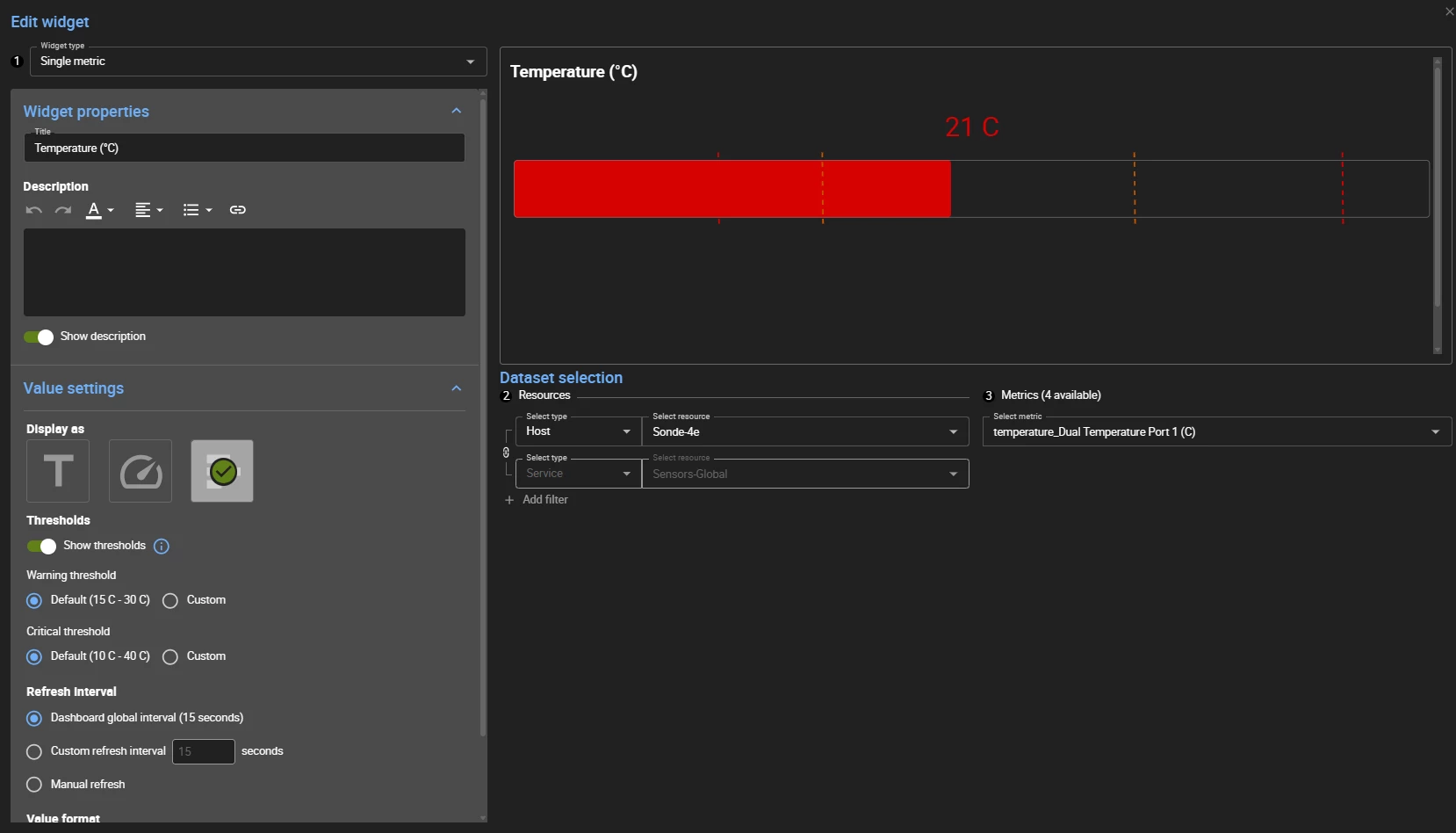Viewport: 1456px width, 833px height.
Task: Select the Text display mode icon
Action: 58,471
